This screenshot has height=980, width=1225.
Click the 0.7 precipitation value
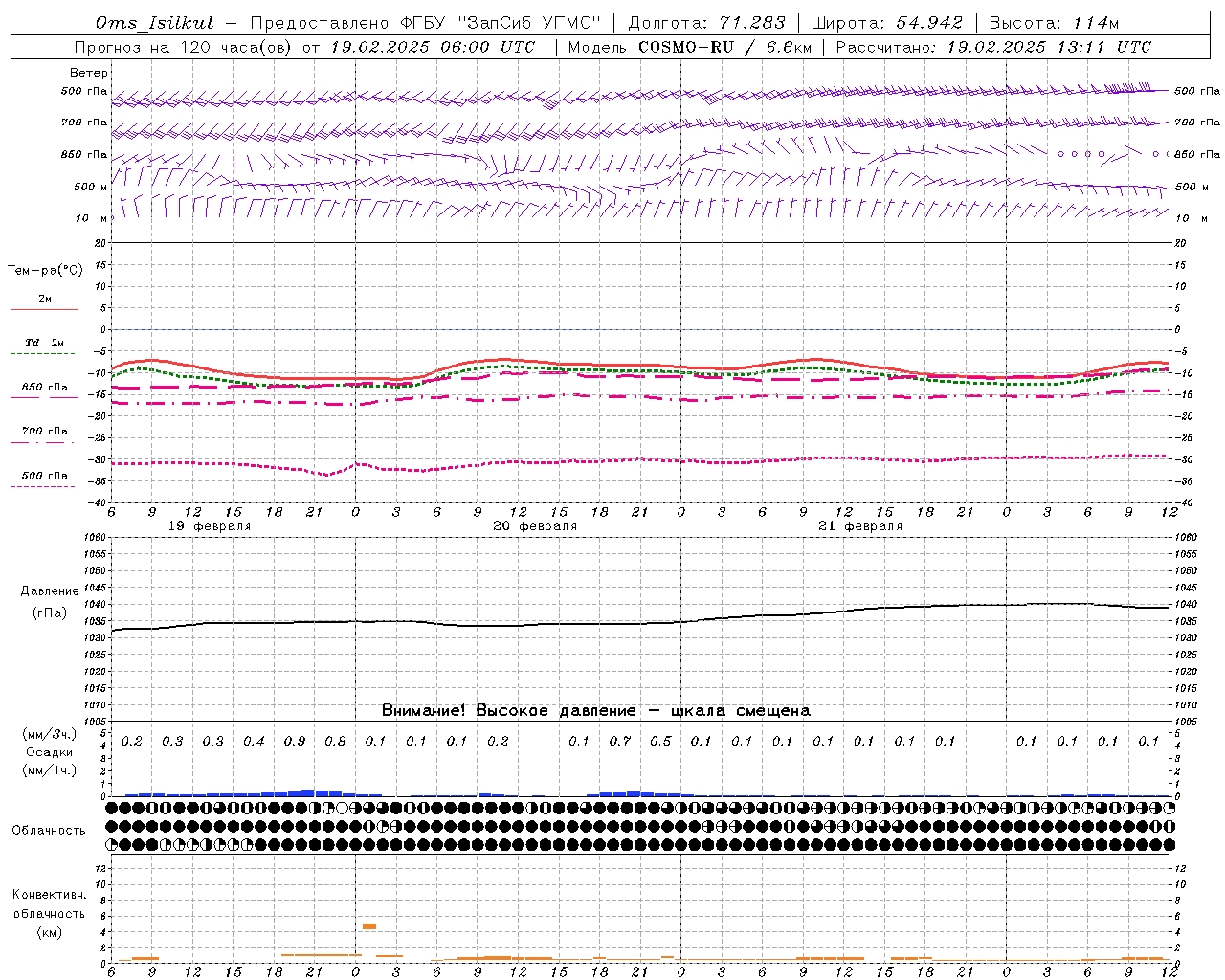coord(620,742)
